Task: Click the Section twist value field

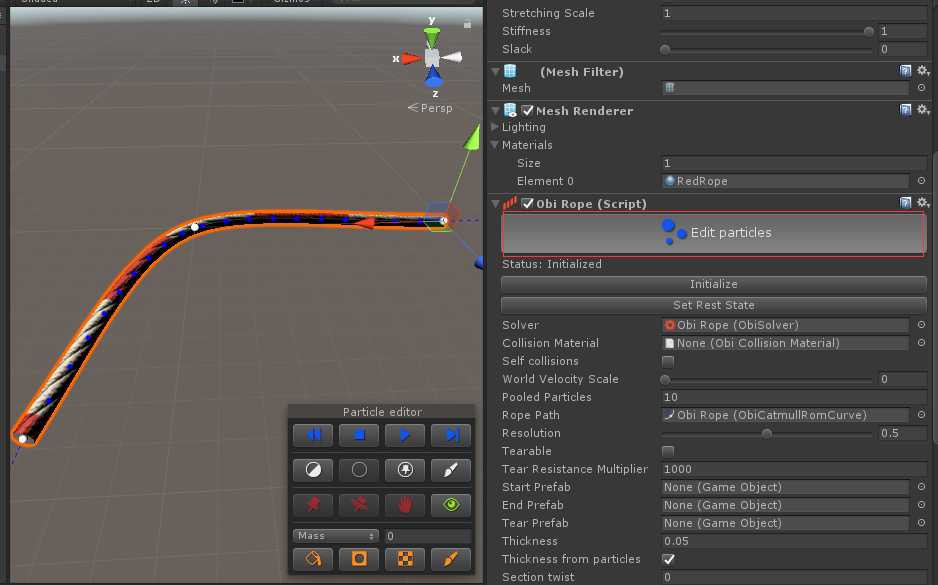Action: pos(794,577)
